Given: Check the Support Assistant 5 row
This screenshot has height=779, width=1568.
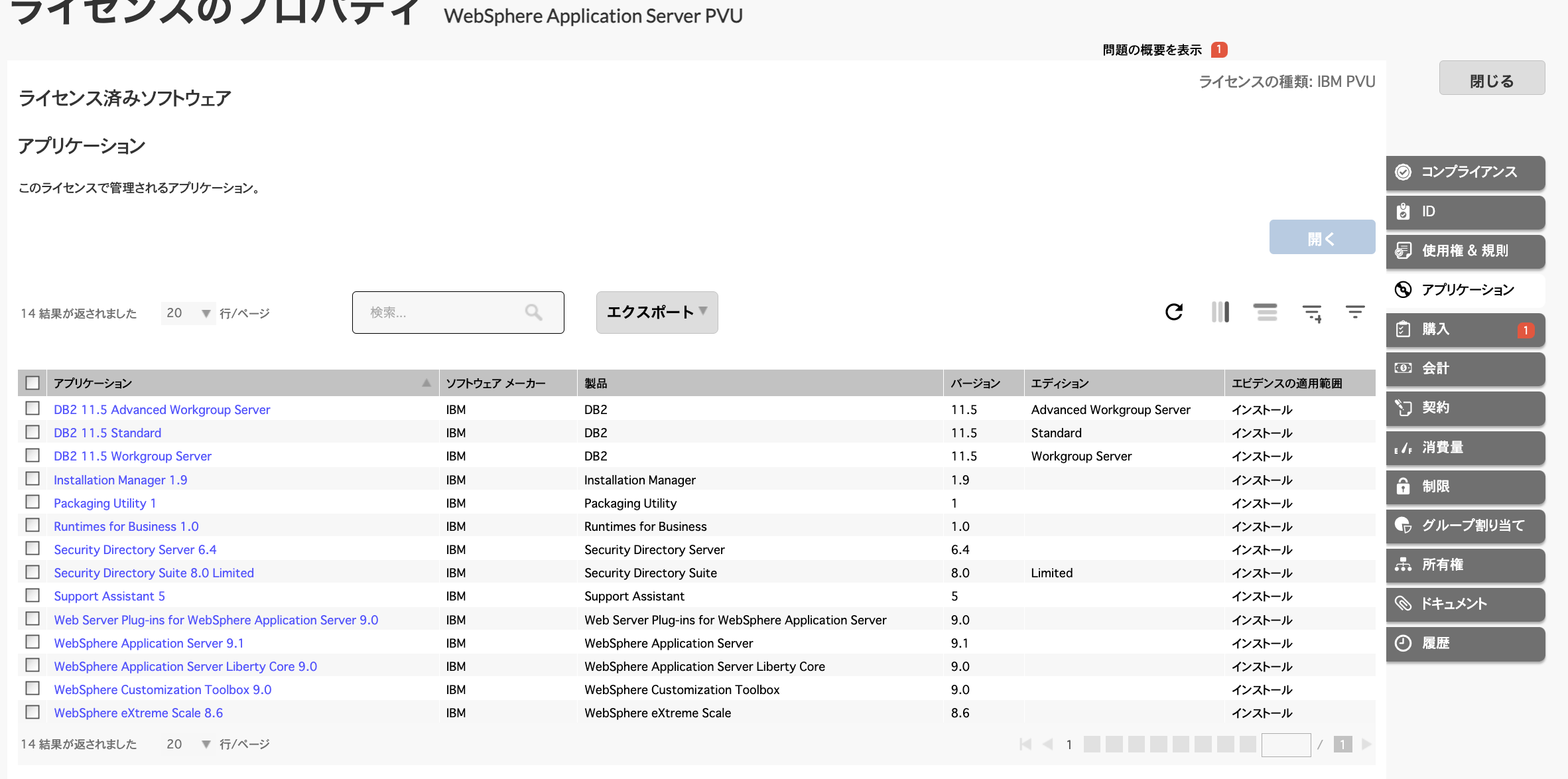Looking at the screenshot, I should 33,595.
